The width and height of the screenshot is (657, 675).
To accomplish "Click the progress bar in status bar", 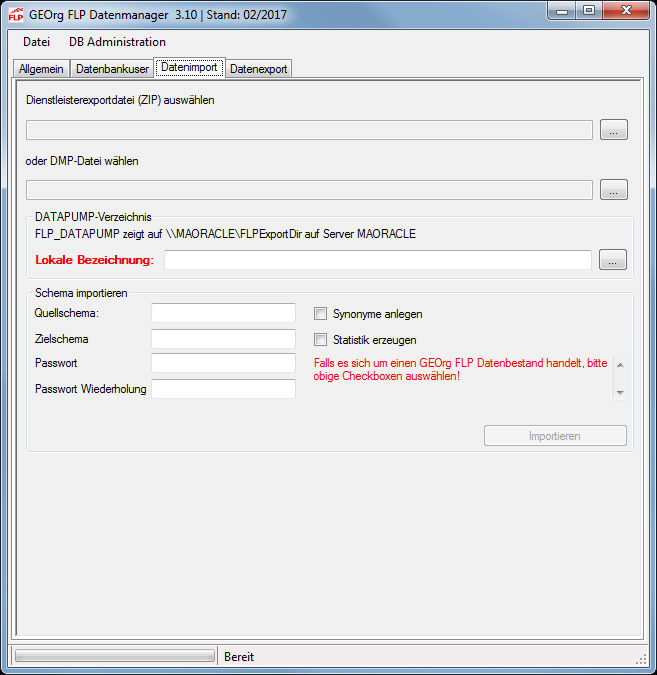I will [x=114, y=657].
